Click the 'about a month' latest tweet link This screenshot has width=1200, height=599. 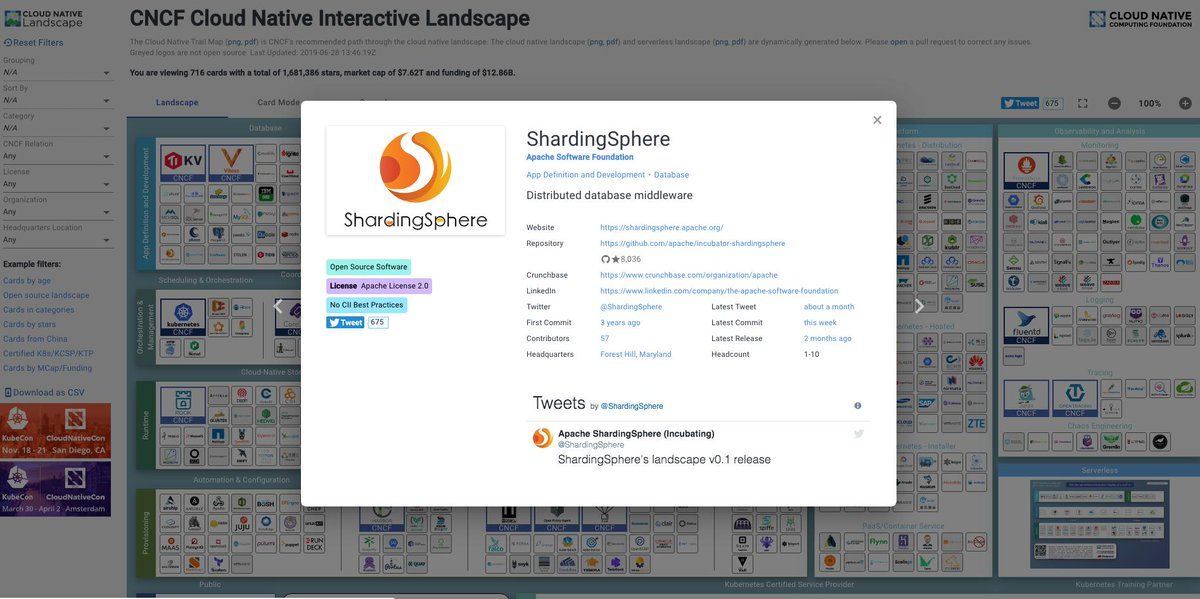829,307
